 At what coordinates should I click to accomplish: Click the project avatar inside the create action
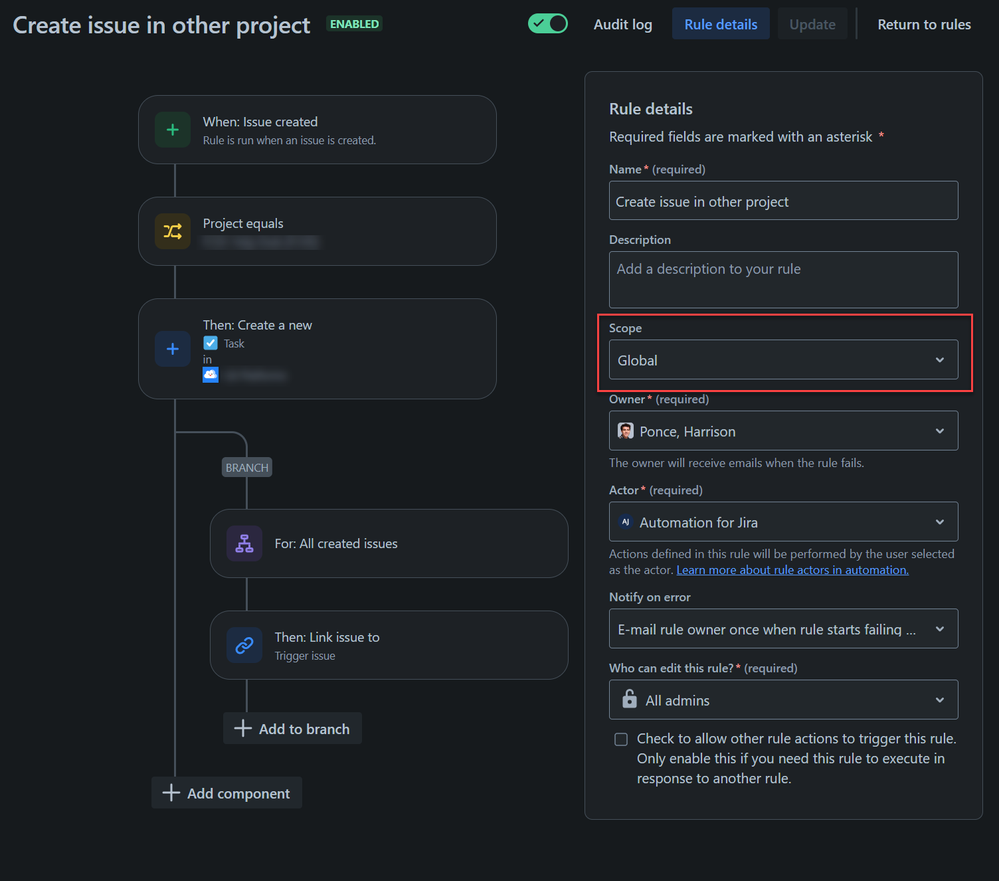pos(210,374)
